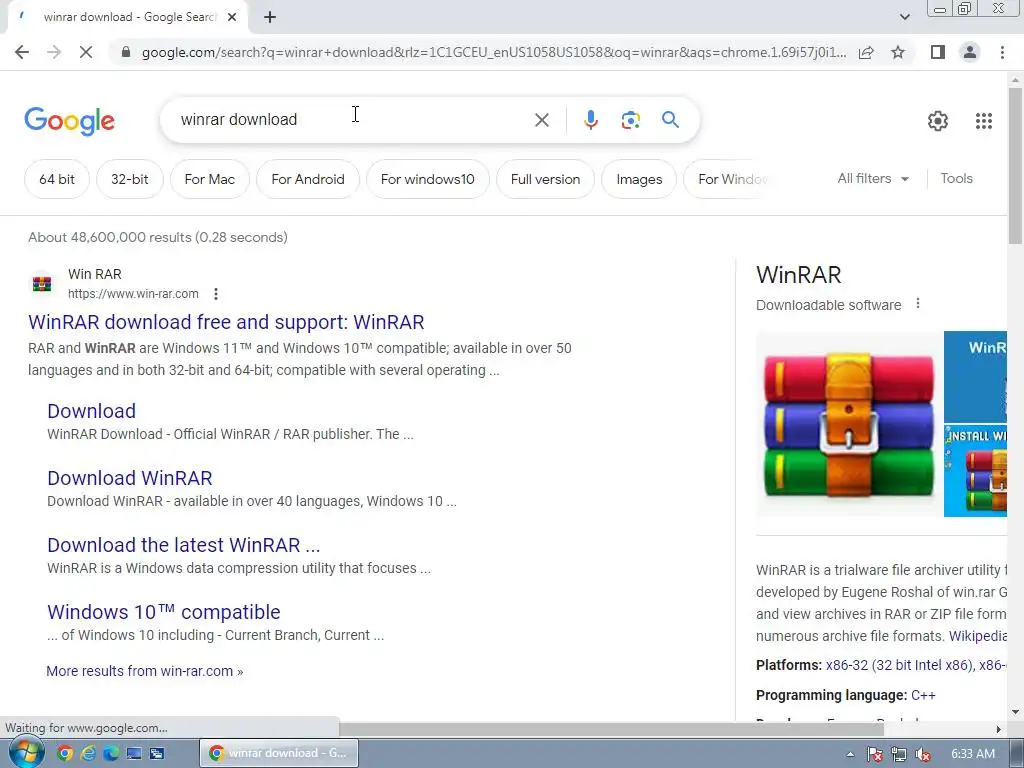Click the muted volume tray icon
Viewport: 1024px width, 768px height.
pyautogui.click(x=923, y=754)
